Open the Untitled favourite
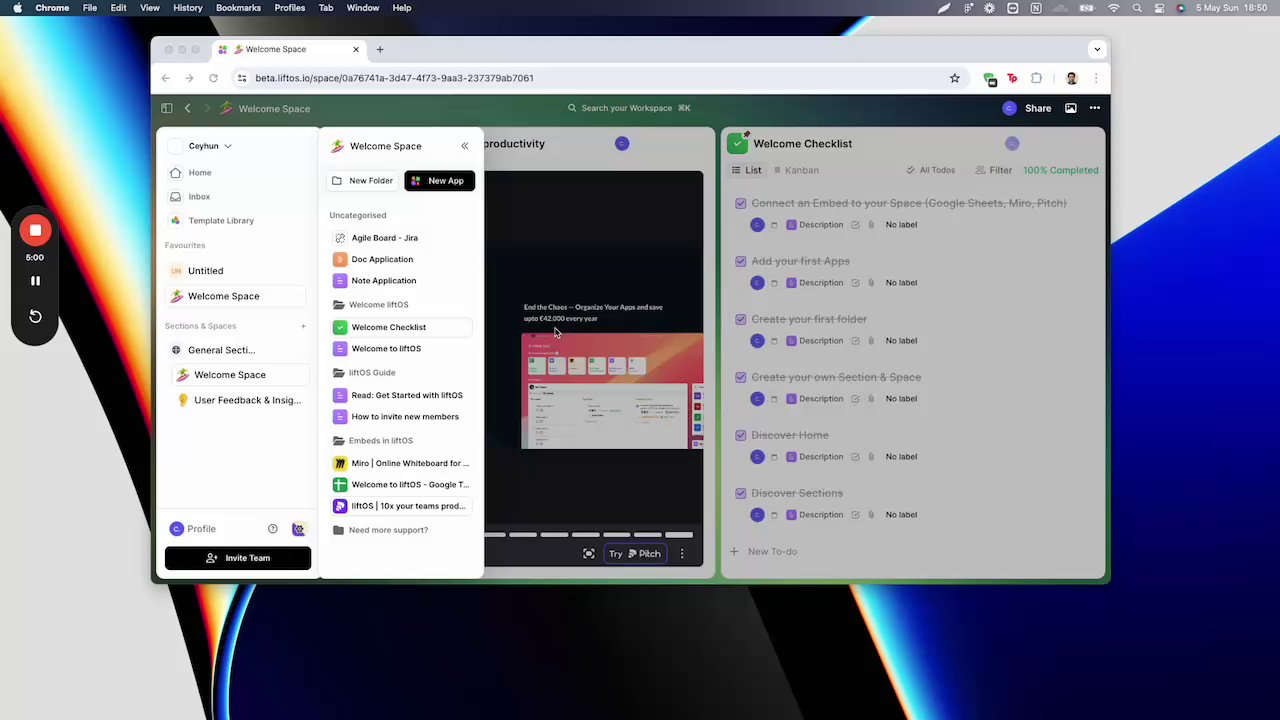This screenshot has width=1280, height=720. 205,271
